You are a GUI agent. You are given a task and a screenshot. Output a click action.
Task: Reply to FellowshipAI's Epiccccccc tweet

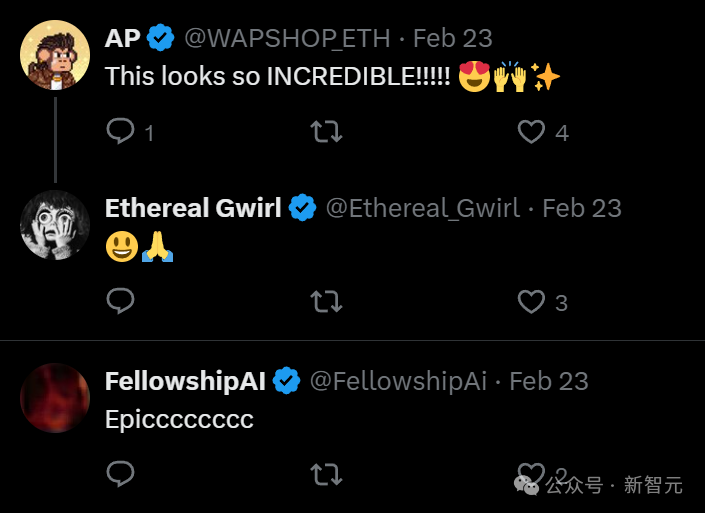pyautogui.click(x=121, y=473)
